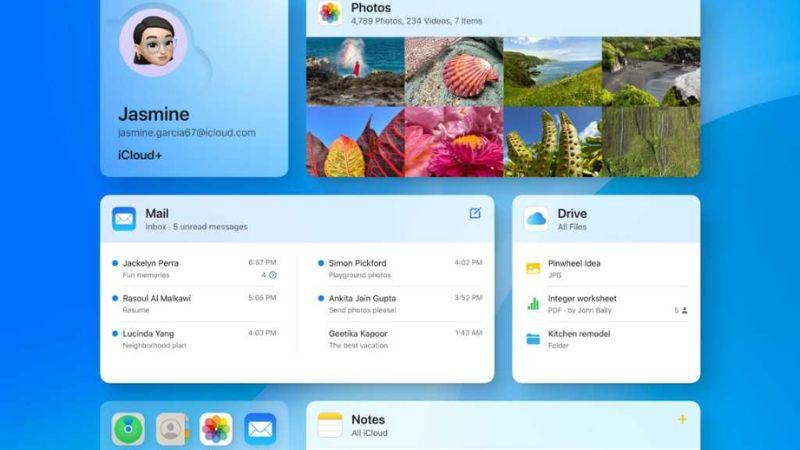The image size is (800, 450).
Task: Click the iCloud+ plan label
Action: tap(140, 155)
